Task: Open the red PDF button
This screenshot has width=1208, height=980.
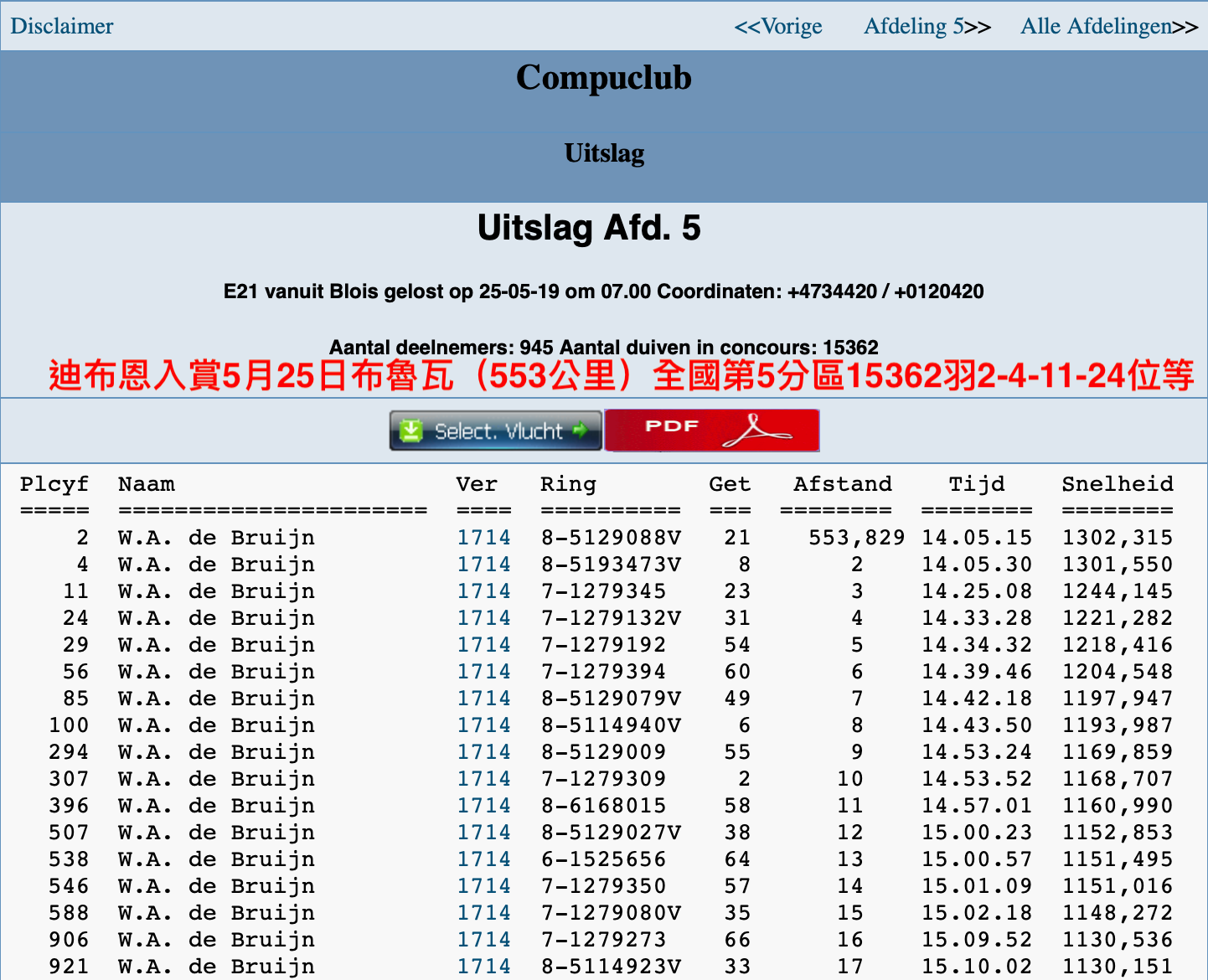Action: [x=712, y=431]
